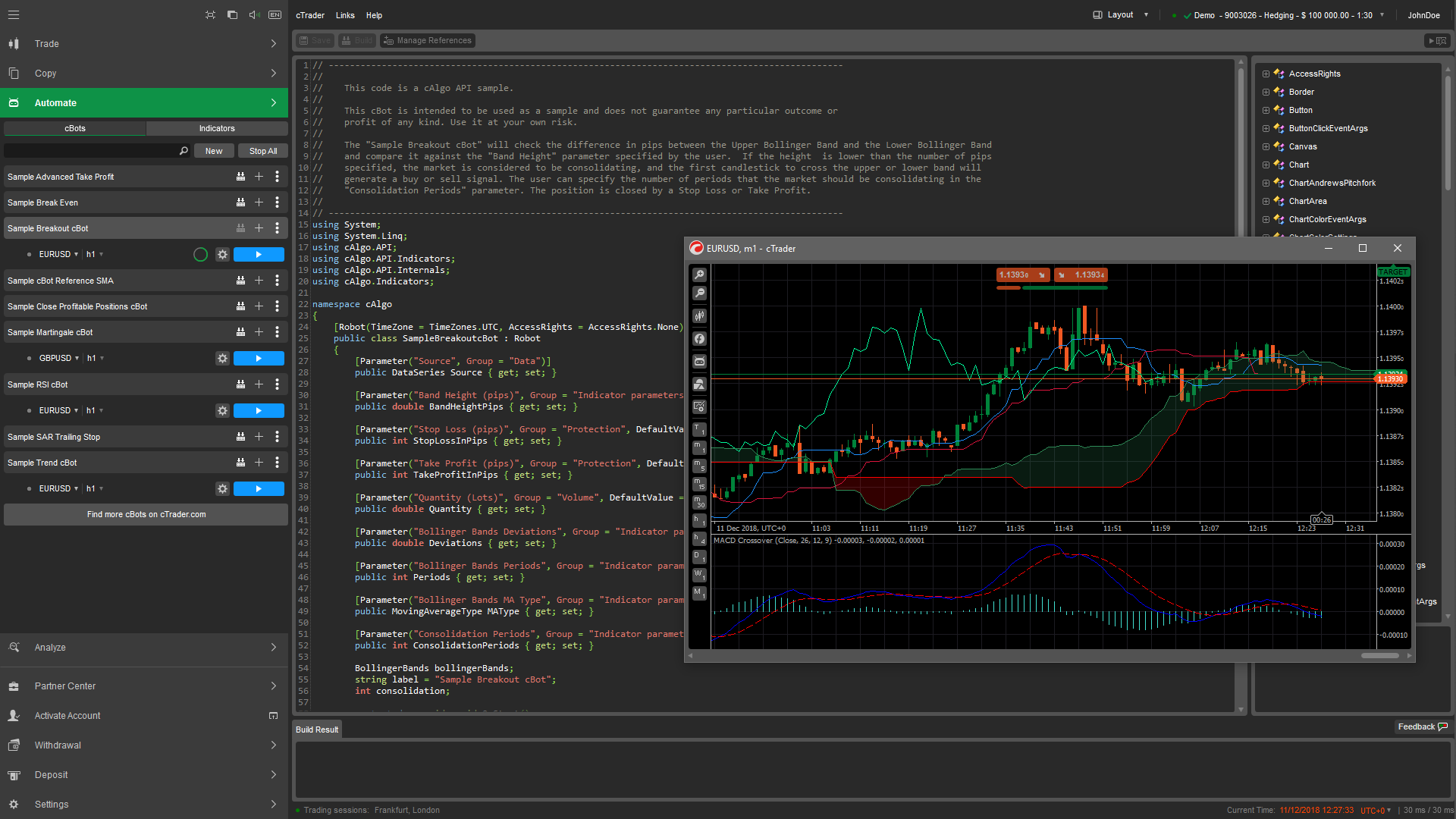Open settings of Sample Breakout cBot EURUSD instance

click(x=222, y=255)
